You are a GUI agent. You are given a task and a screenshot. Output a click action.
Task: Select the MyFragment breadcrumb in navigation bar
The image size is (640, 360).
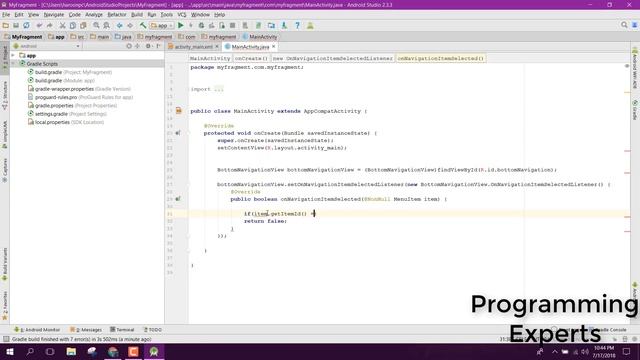[23, 37]
